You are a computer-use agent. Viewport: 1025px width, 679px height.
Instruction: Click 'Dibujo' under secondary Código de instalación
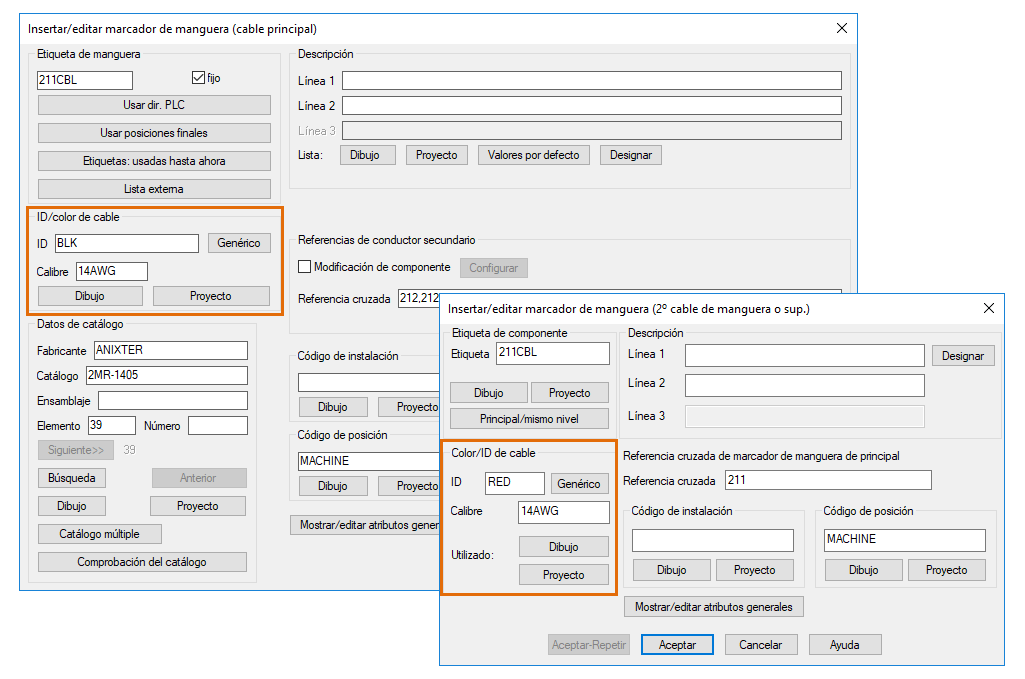[672, 570]
